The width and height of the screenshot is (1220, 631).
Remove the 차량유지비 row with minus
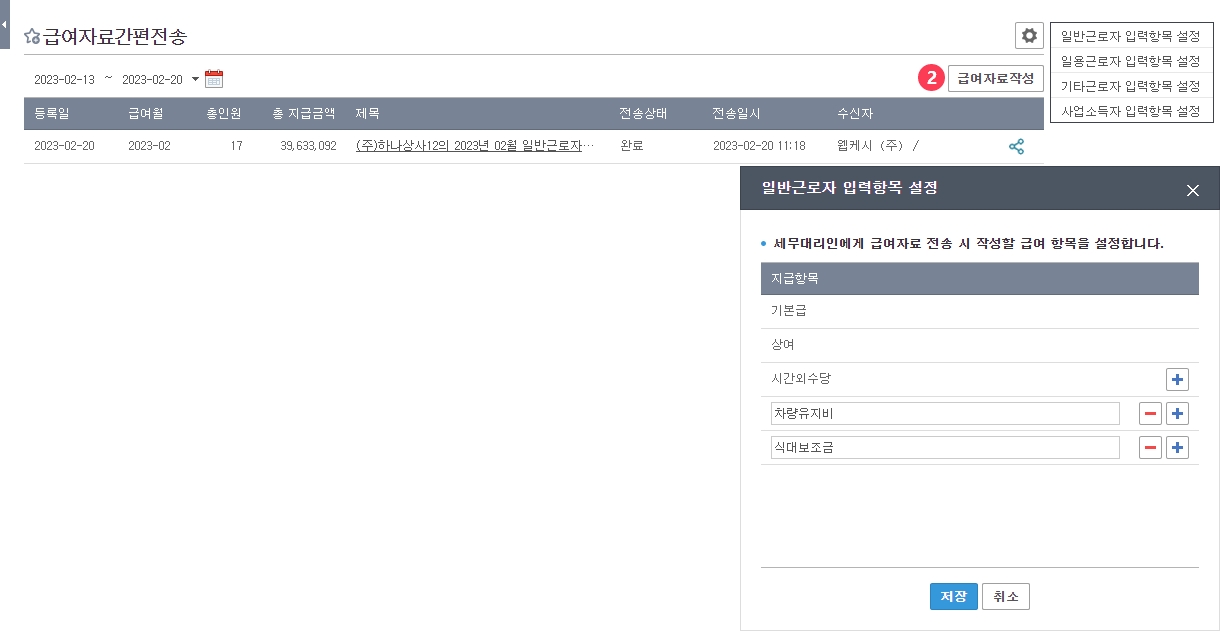(x=1150, y=414)
